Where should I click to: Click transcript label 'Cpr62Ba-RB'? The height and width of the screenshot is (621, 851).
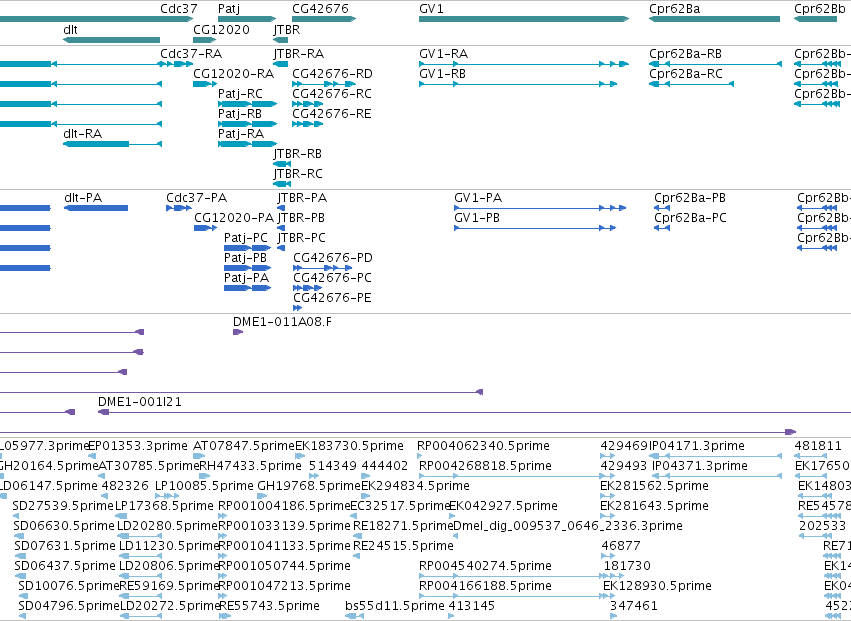coord(685,54)
